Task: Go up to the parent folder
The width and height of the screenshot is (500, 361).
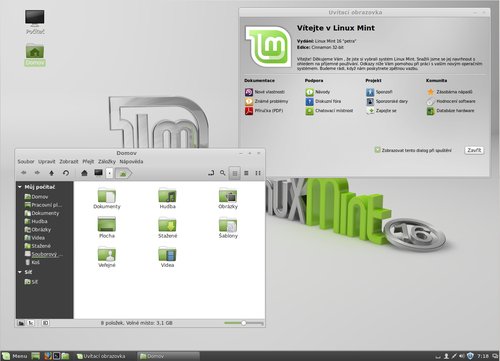Action: pyautogui.click(x=51, y=173)
